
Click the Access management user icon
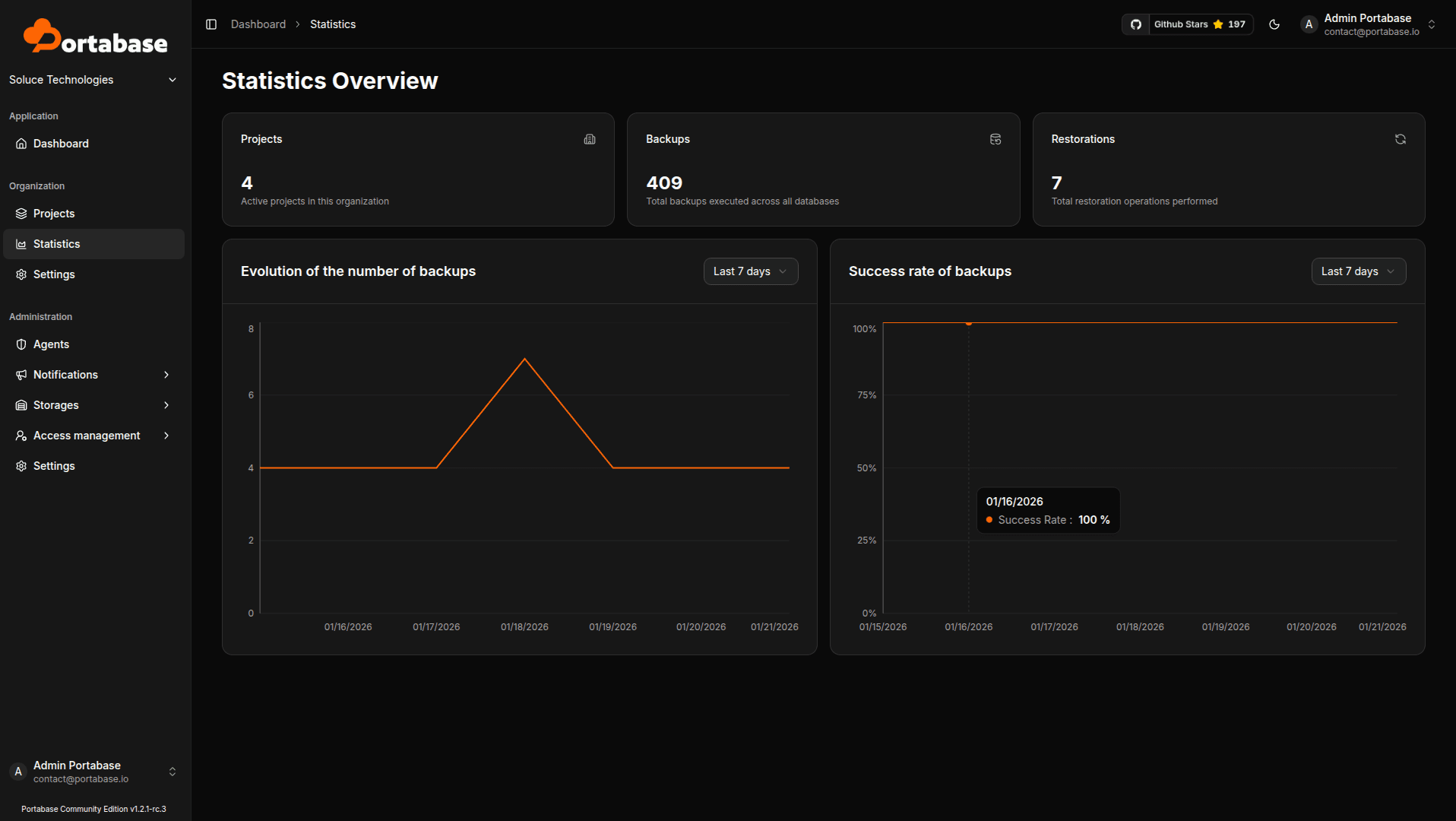pos(21,436)
